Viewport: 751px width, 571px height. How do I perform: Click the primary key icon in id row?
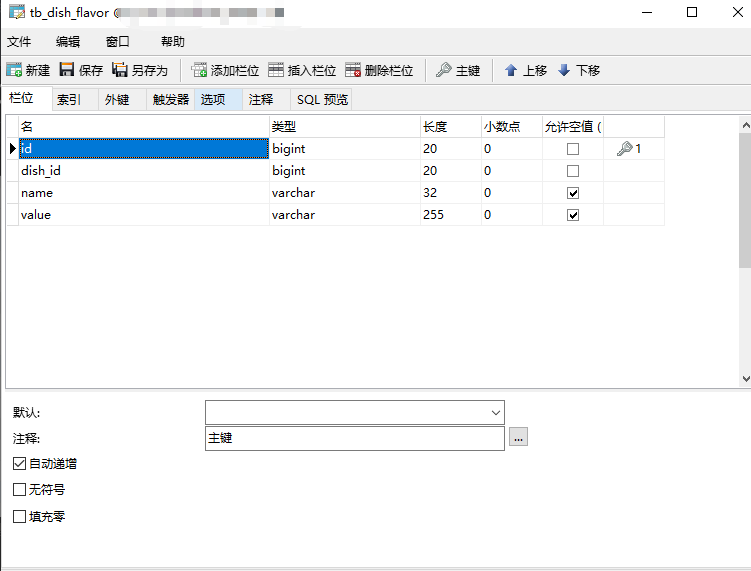pos(625,148)
